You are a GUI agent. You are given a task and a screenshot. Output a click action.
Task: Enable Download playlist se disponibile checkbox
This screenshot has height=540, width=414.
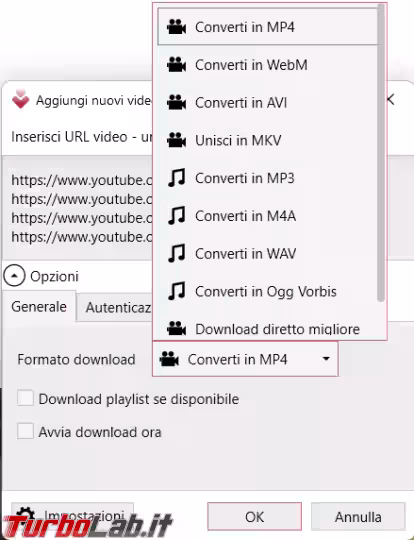point(25,398)
